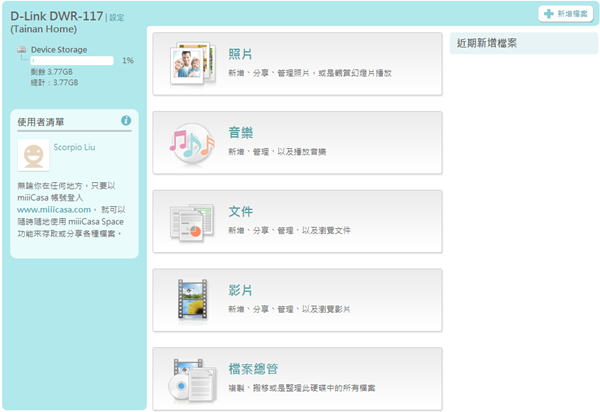Open the 影片 film strip icon
600x412 pixels.
(x=192, y=299)
